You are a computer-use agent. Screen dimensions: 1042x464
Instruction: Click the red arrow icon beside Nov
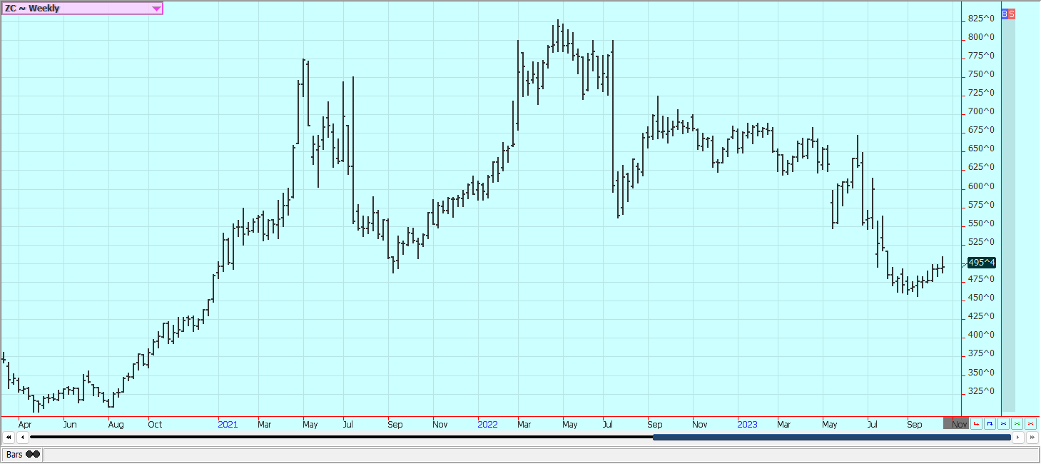coord(976,423)
